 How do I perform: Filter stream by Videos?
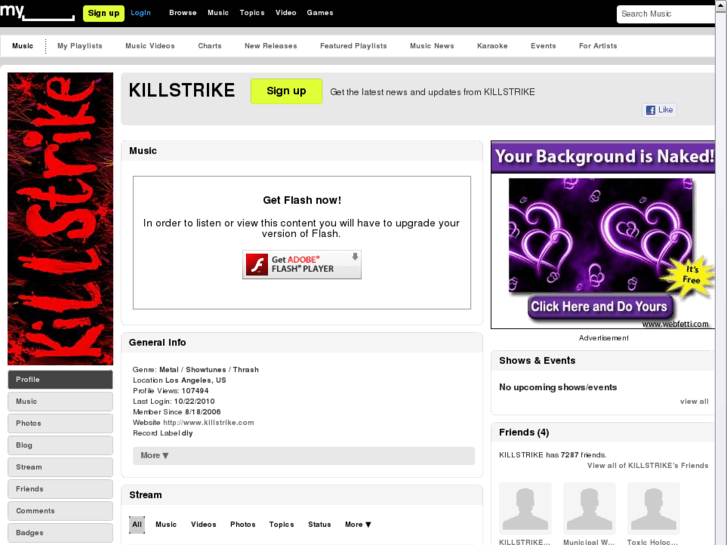(x=204, y=525)
